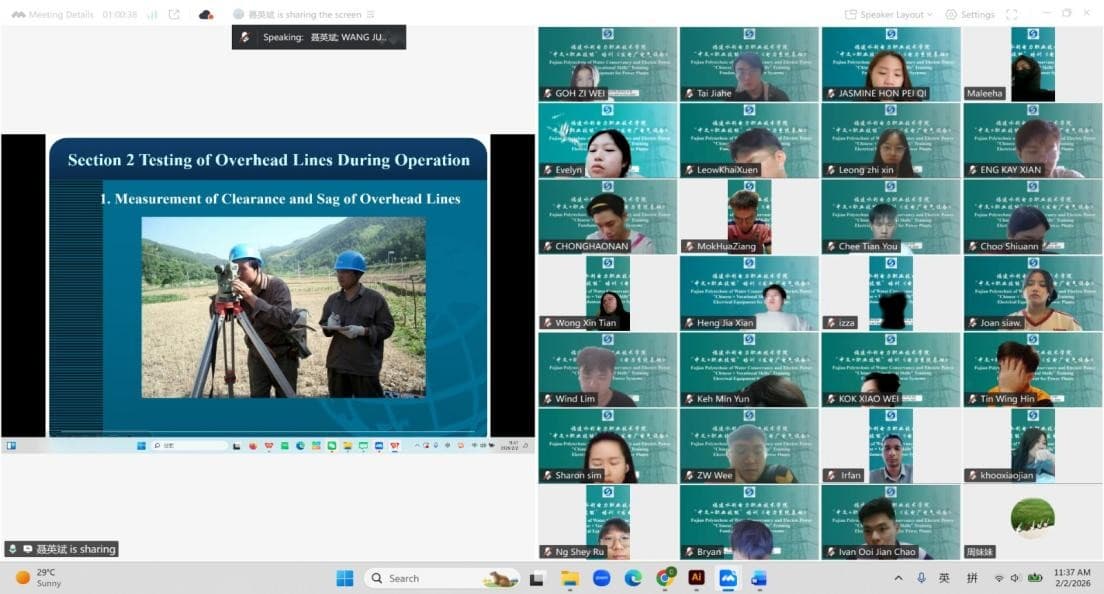1104x594 pixels.
Task: Click the active meeting app taskbar icon
Action: point(728,579)
